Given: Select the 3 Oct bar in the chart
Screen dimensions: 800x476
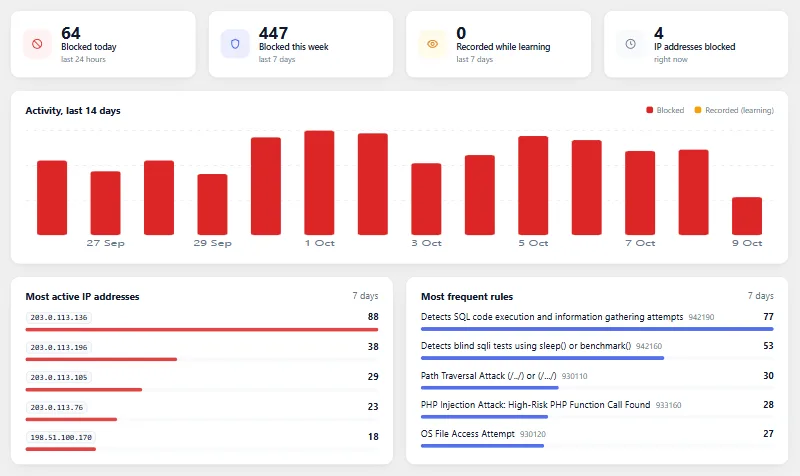Looking at the screenshot, I should tap(426, 199).
